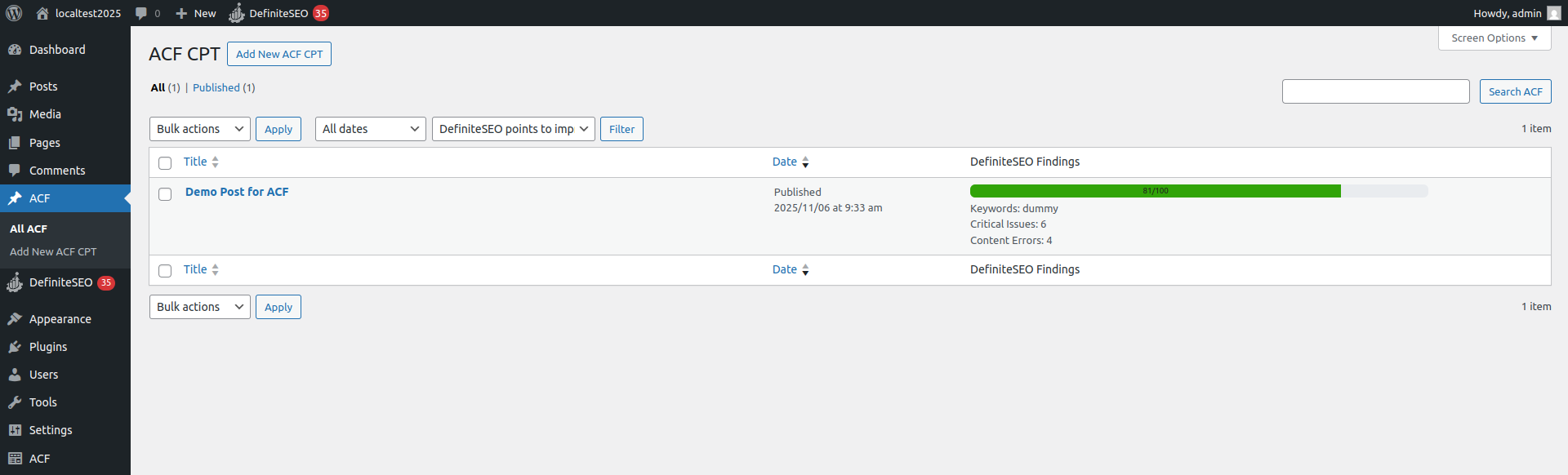Click the bottom Apply button
Image resolution: width=1568 pixels, height=475 pixels.
[x=278, y=307]
